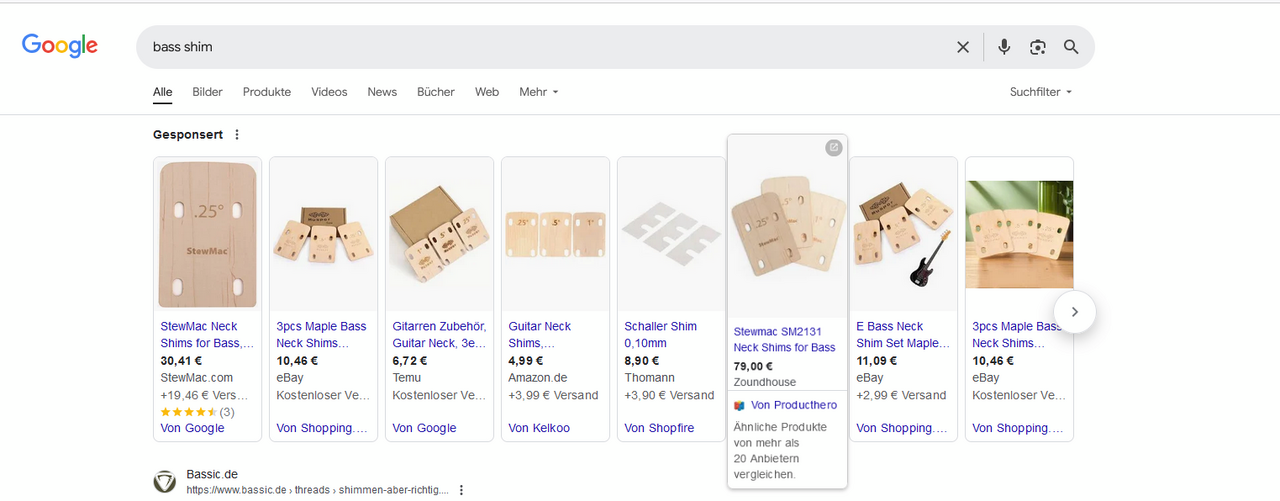The height and width of the screenshot is (501, 1280).
Task: Clear the search box with X icon
Action: tap(963, 47)
